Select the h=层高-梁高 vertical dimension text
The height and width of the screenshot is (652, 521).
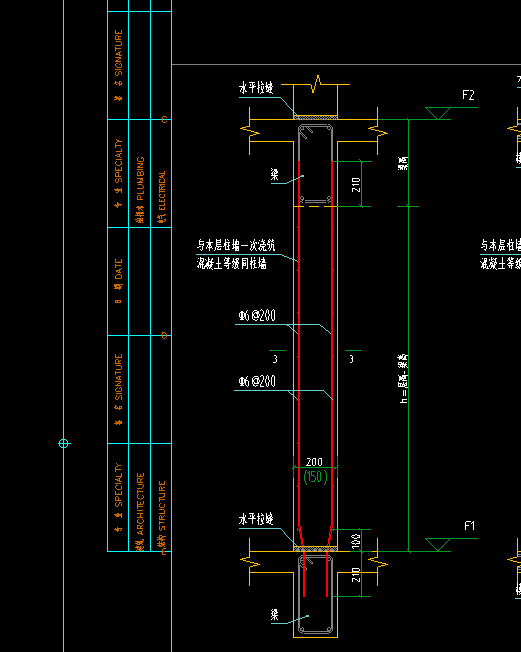click(403, 379)
